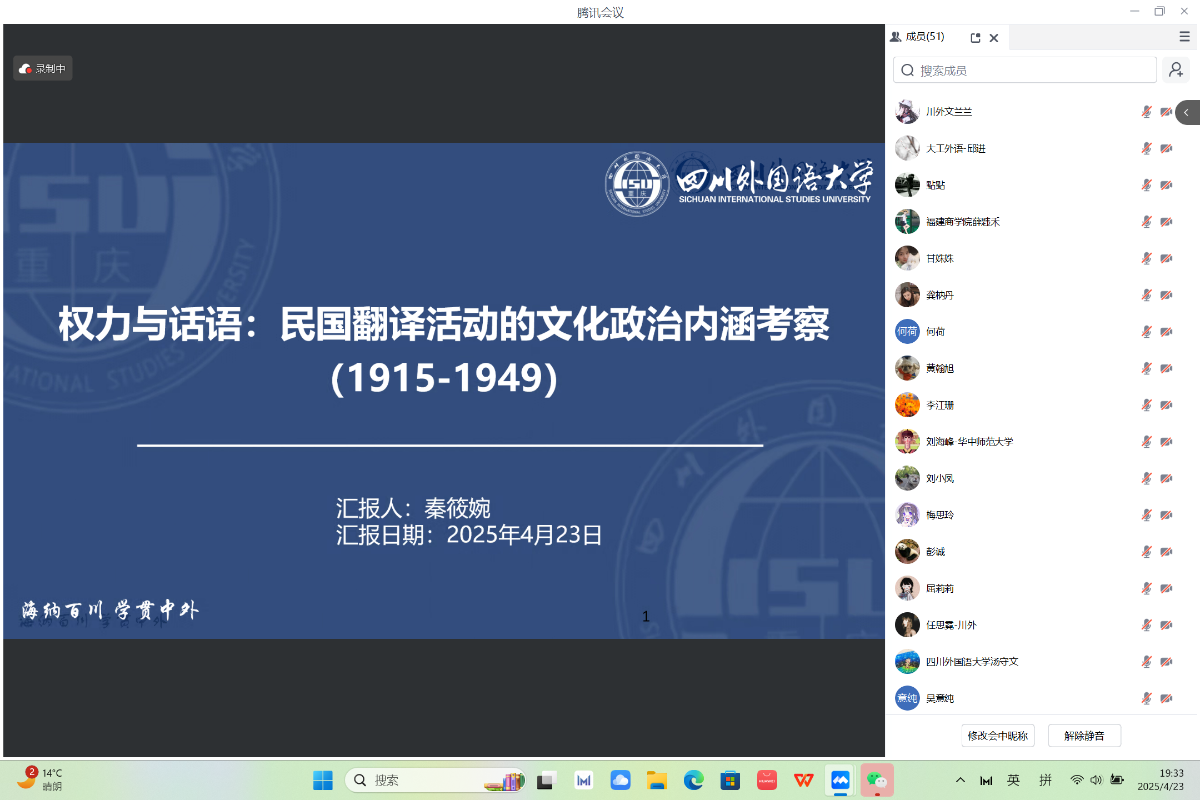The width and height of the screenshot is (1200, 800).
Task: Toggle microphone for 川外文兰兰
Action: 1147,112
